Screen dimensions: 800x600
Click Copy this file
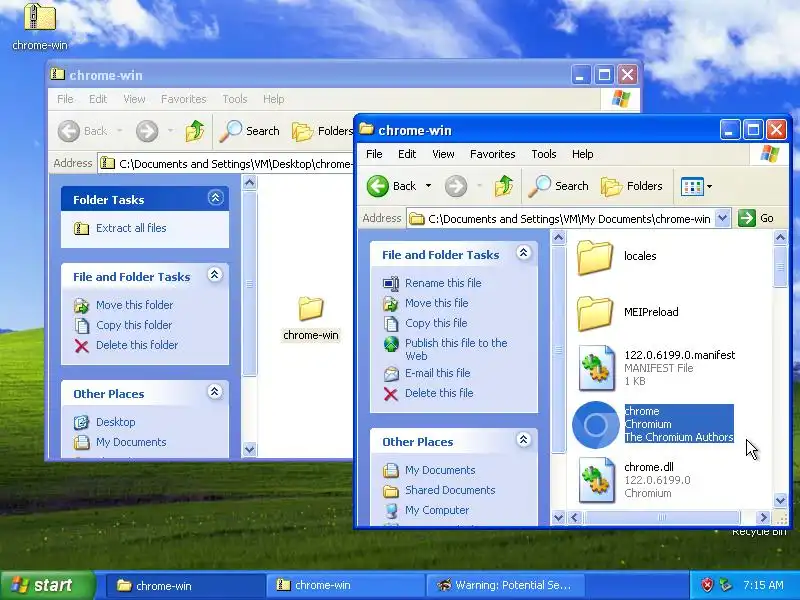point(436,323)
